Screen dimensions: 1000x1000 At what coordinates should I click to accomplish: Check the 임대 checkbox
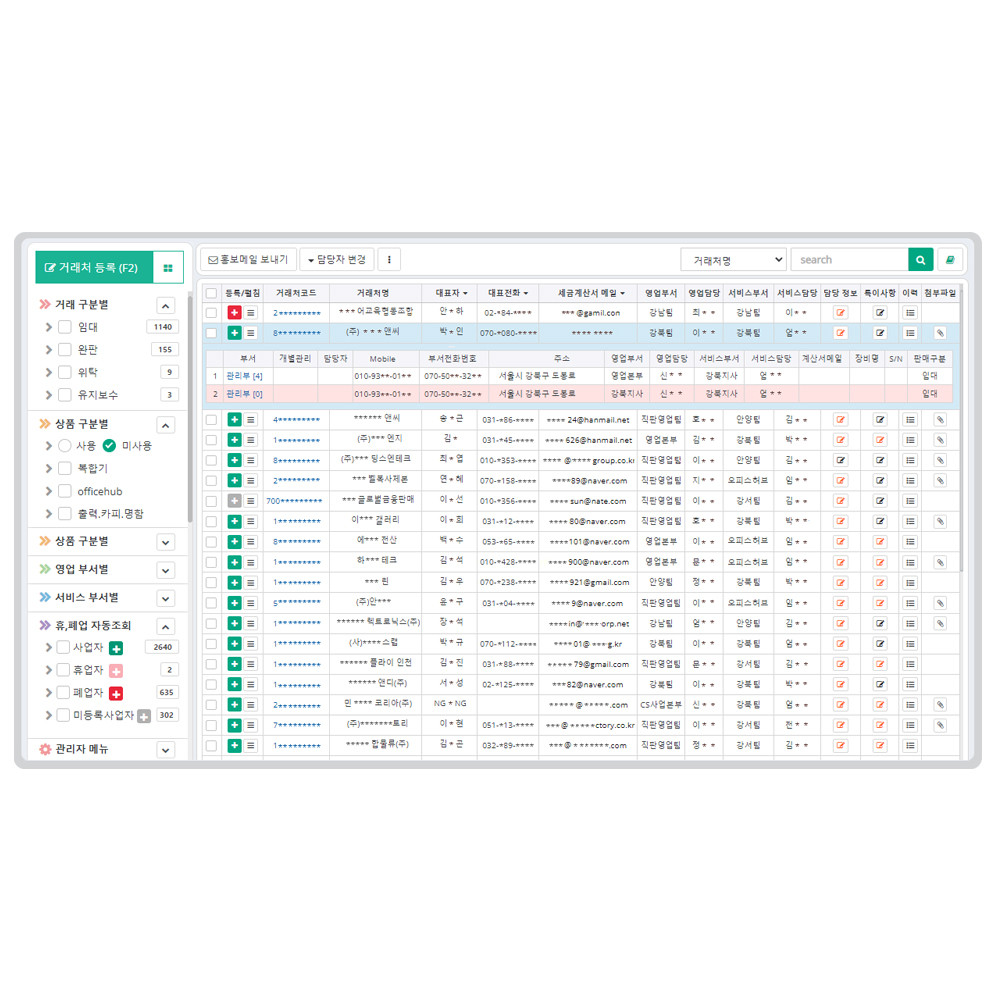tap(65, 327)
